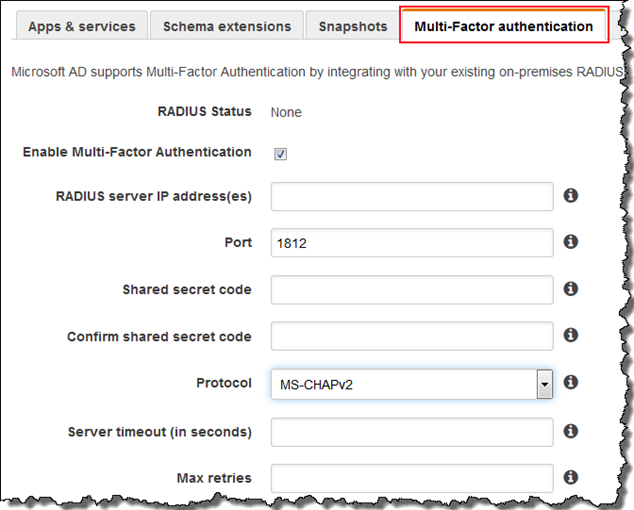Expand the Protocol MS-CHAPv2 dropdown
634x510 pixels.
[544, 384]
